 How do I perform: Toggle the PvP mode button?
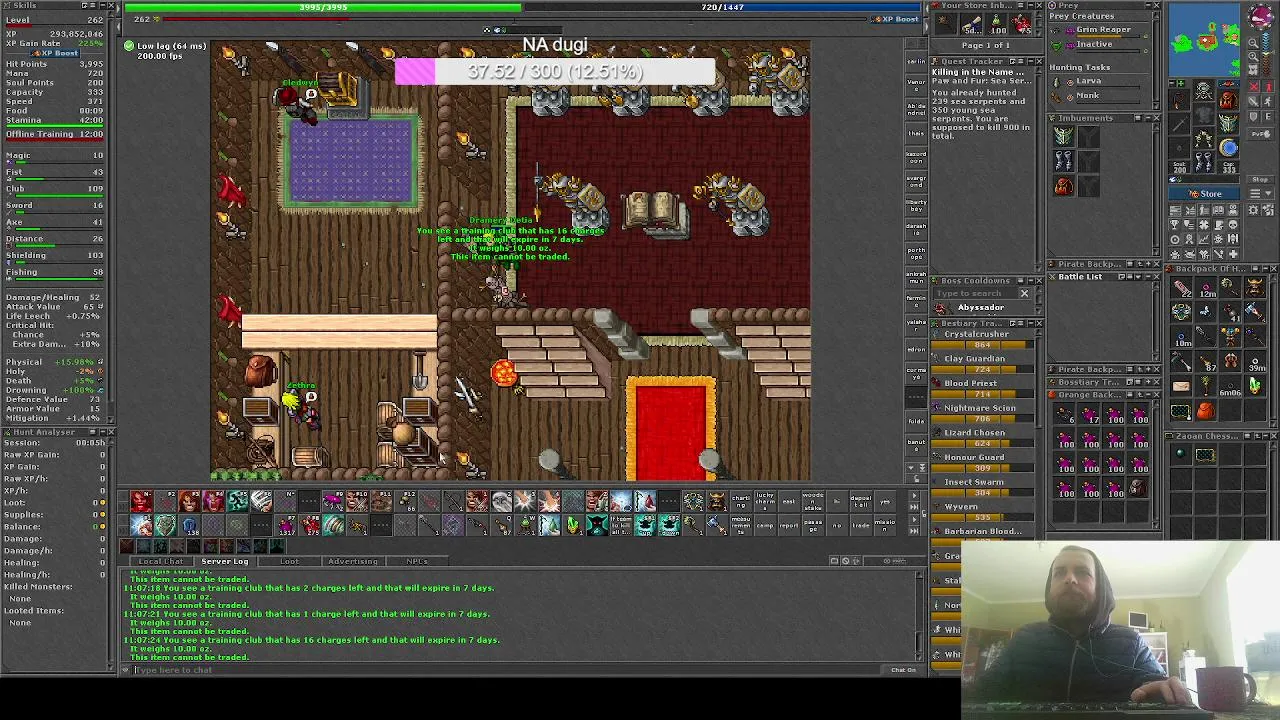coord(1260,133)
